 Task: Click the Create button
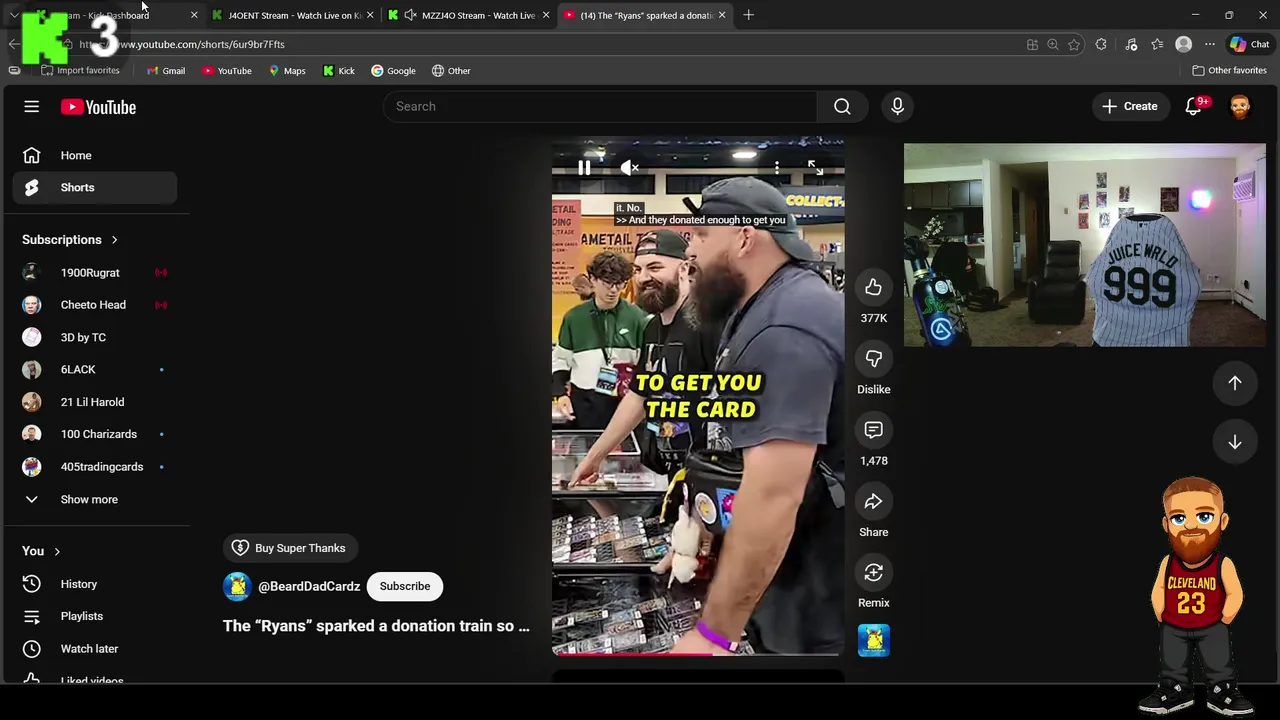point(1130,106)
